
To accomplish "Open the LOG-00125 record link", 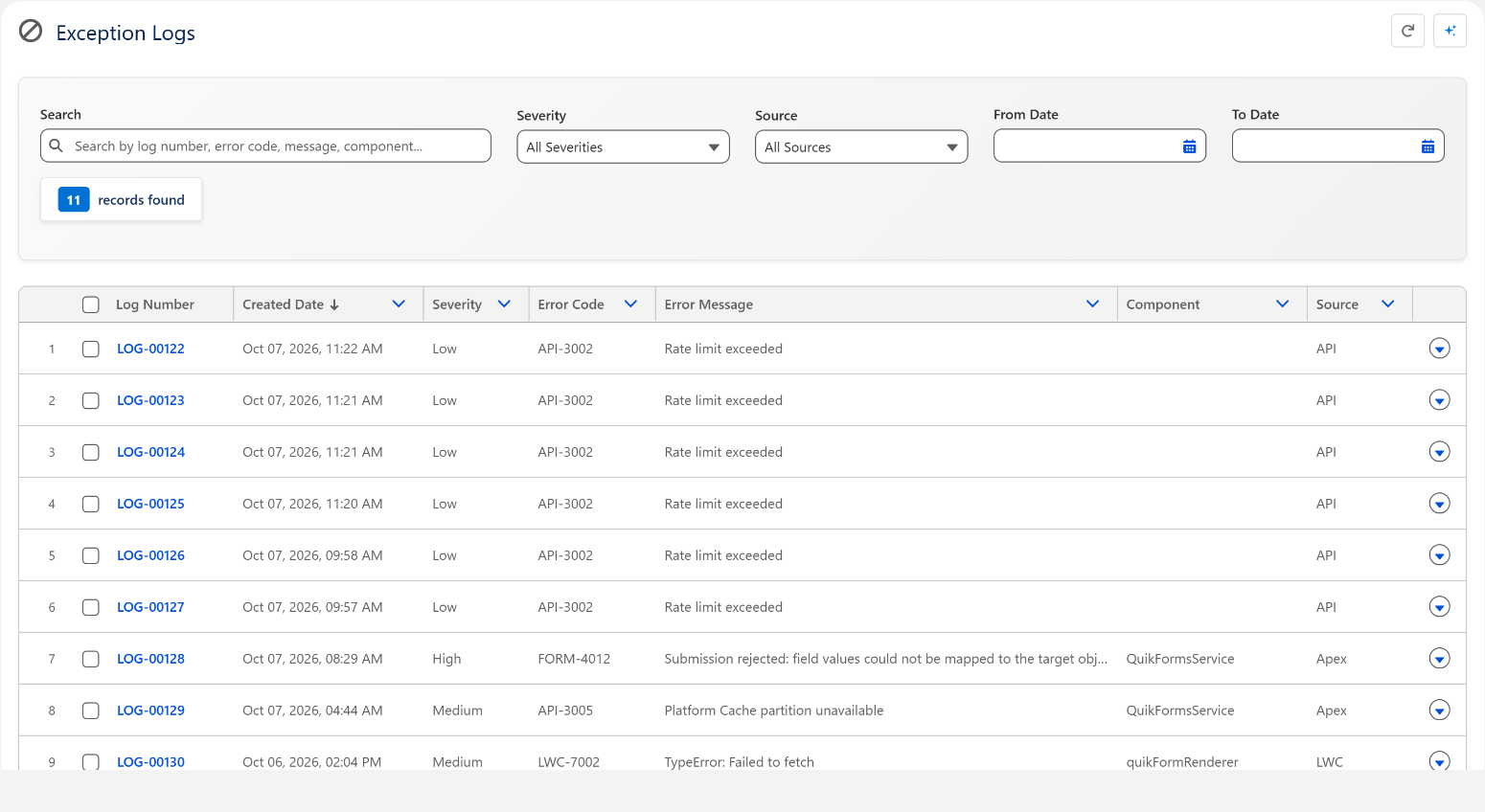I will point(150,504).
